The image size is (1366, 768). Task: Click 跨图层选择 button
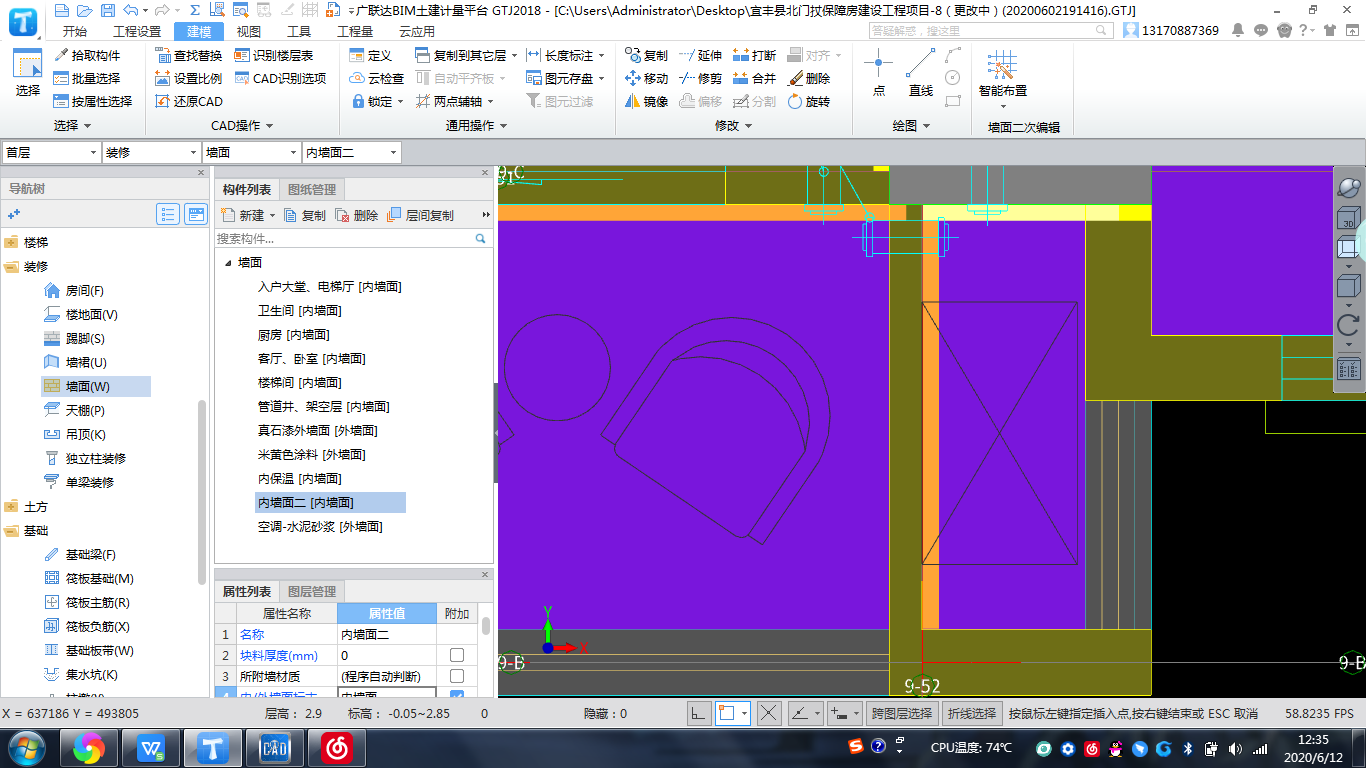click(x=902, y=713)
